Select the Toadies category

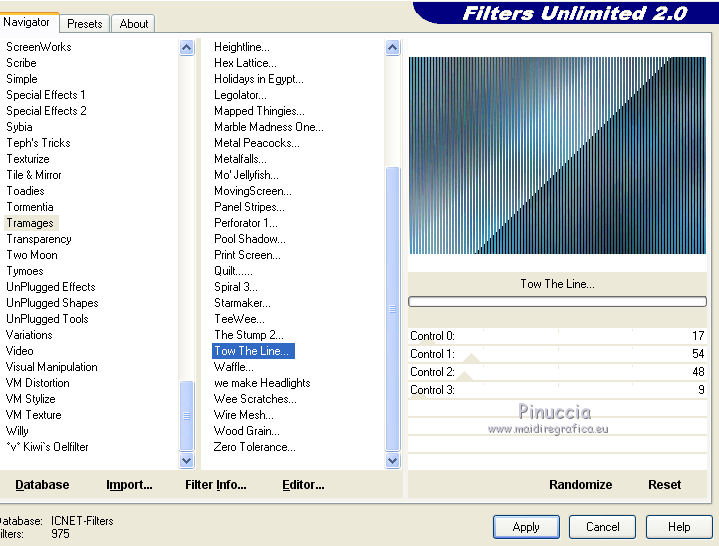coord(25,191)
